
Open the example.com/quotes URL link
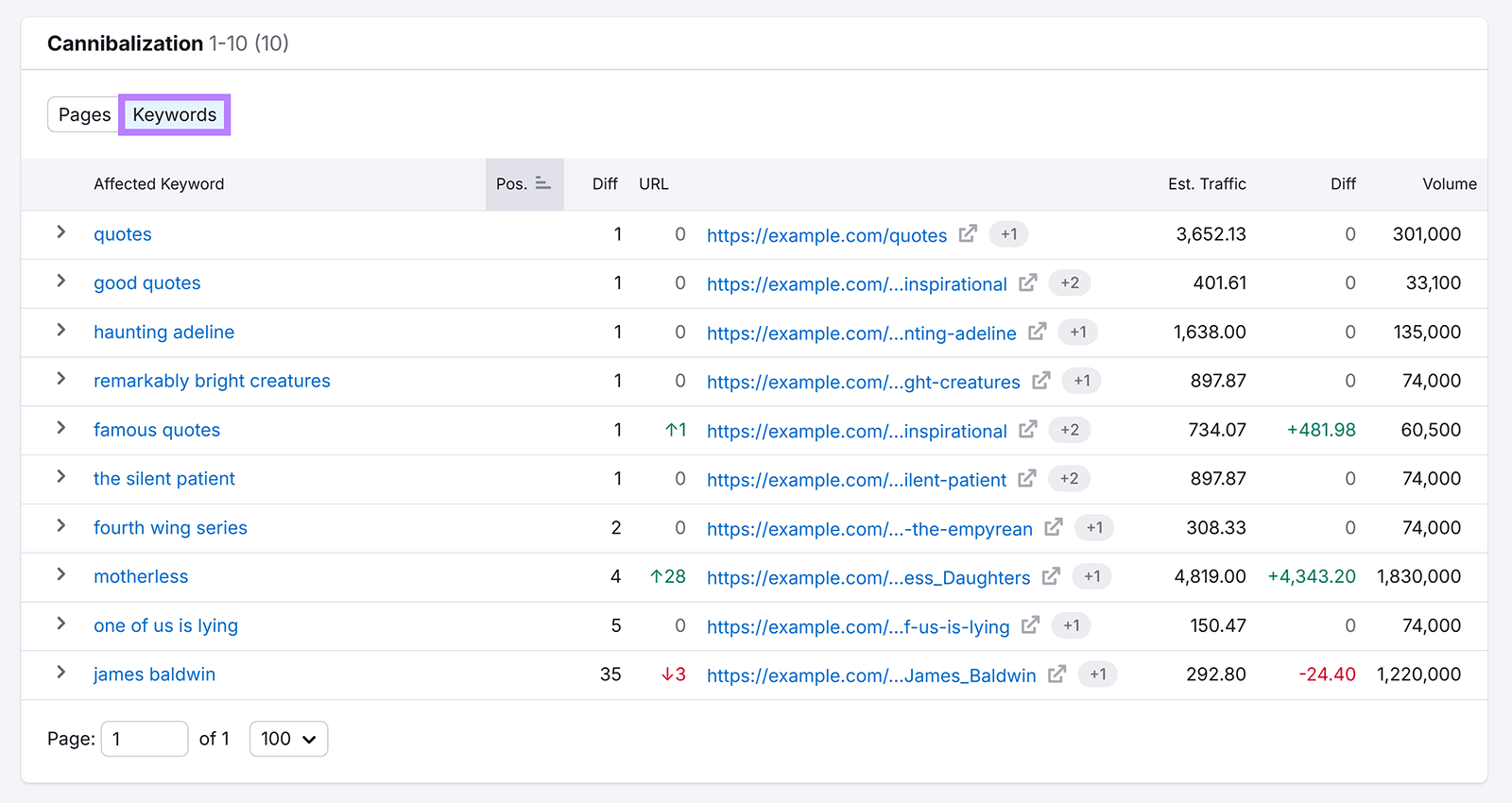[826, 235]
